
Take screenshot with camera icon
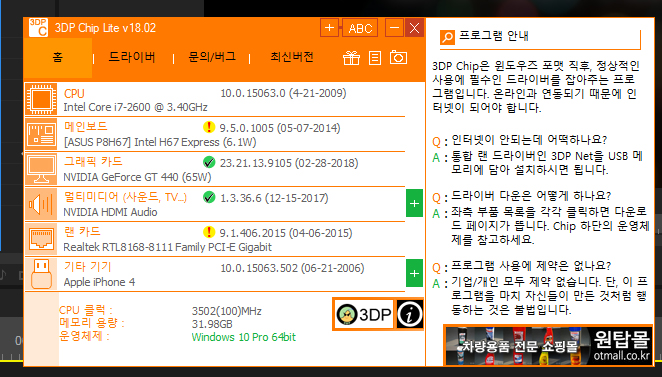coord(398,57)
